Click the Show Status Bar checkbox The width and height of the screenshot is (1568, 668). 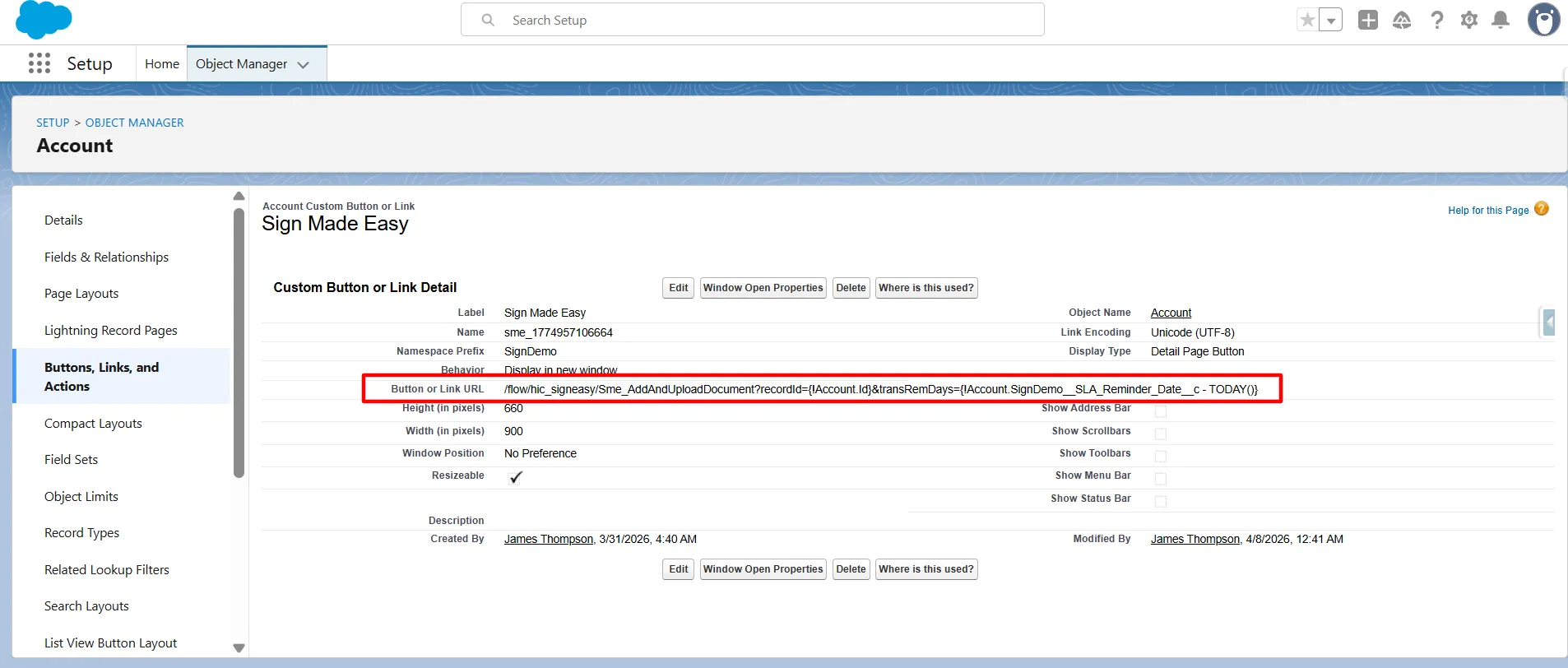(1161, 501)
